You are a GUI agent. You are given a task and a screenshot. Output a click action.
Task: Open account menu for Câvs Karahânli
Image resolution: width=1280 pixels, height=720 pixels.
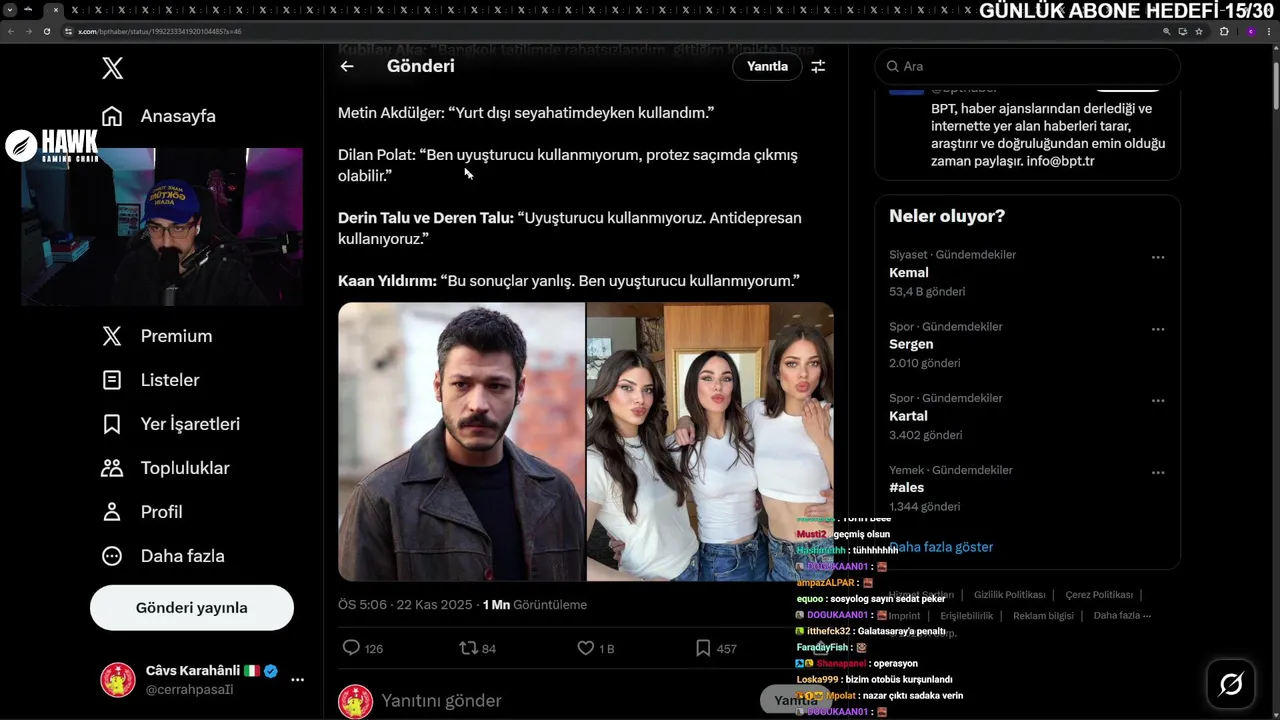297,680
